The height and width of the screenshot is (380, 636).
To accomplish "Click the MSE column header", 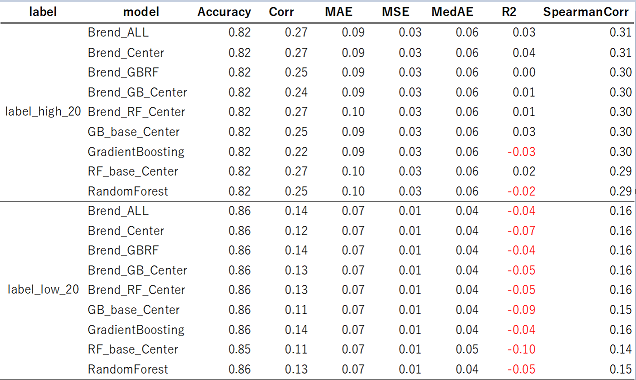I will 395,12.
